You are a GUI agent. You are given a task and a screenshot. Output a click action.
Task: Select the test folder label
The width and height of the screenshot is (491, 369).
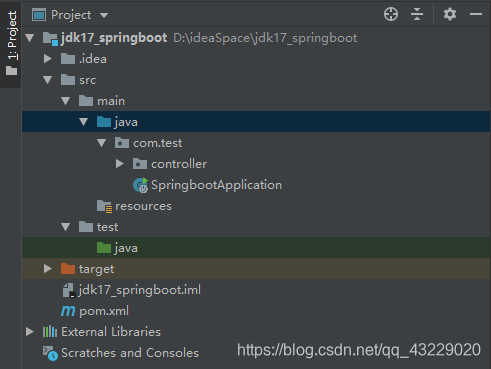(x=107, y=227)
